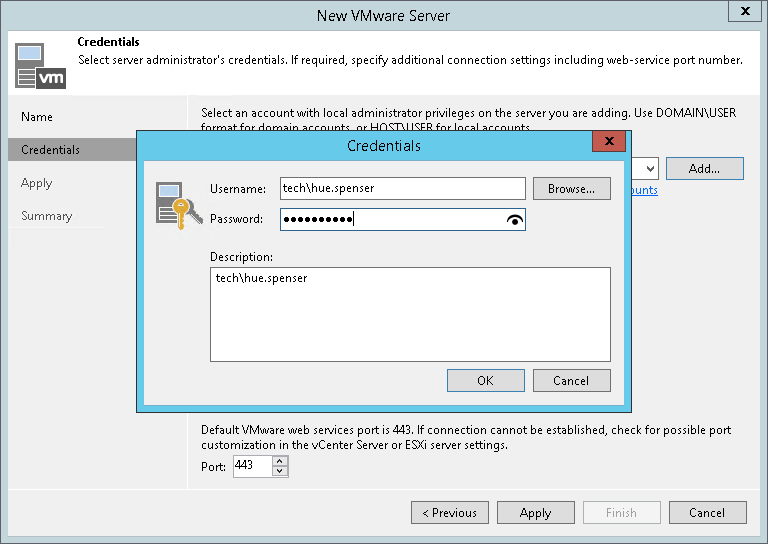Select the Credentials wizard step
This screenshot has height=544, width=768.
tap(72, 150)
